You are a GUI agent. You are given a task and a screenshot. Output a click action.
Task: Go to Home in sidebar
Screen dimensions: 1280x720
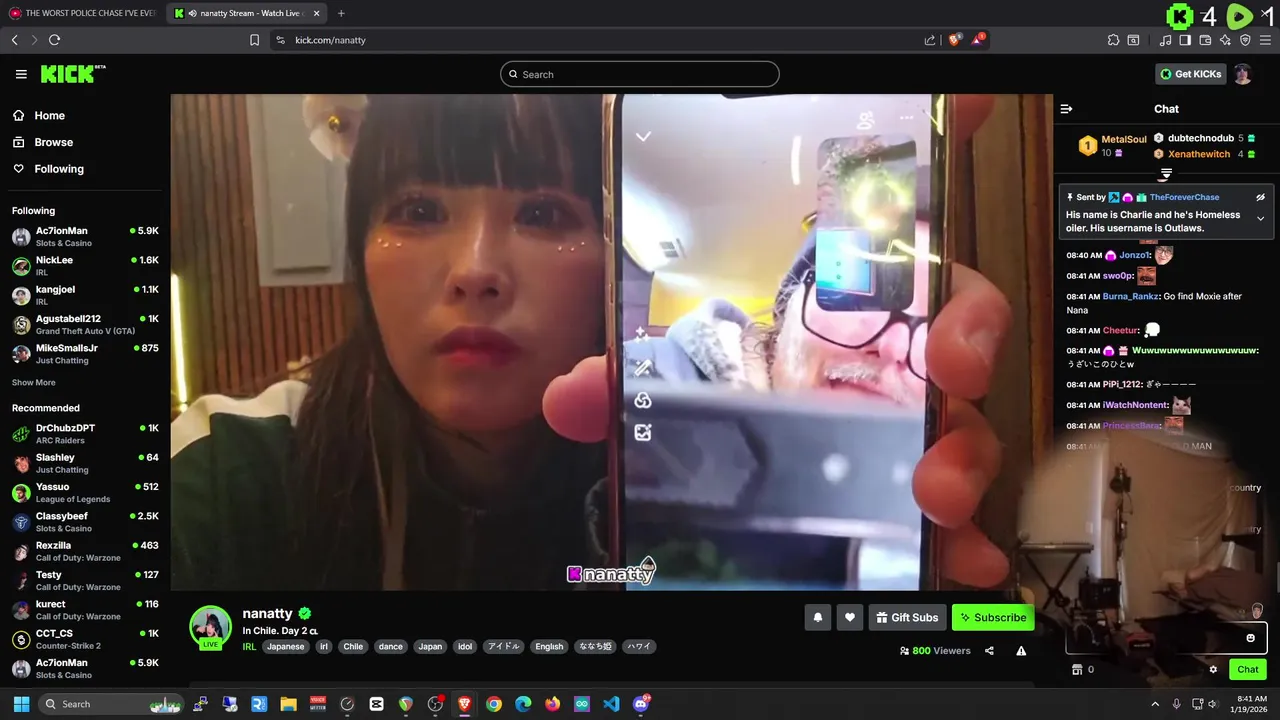coord(49,115)
